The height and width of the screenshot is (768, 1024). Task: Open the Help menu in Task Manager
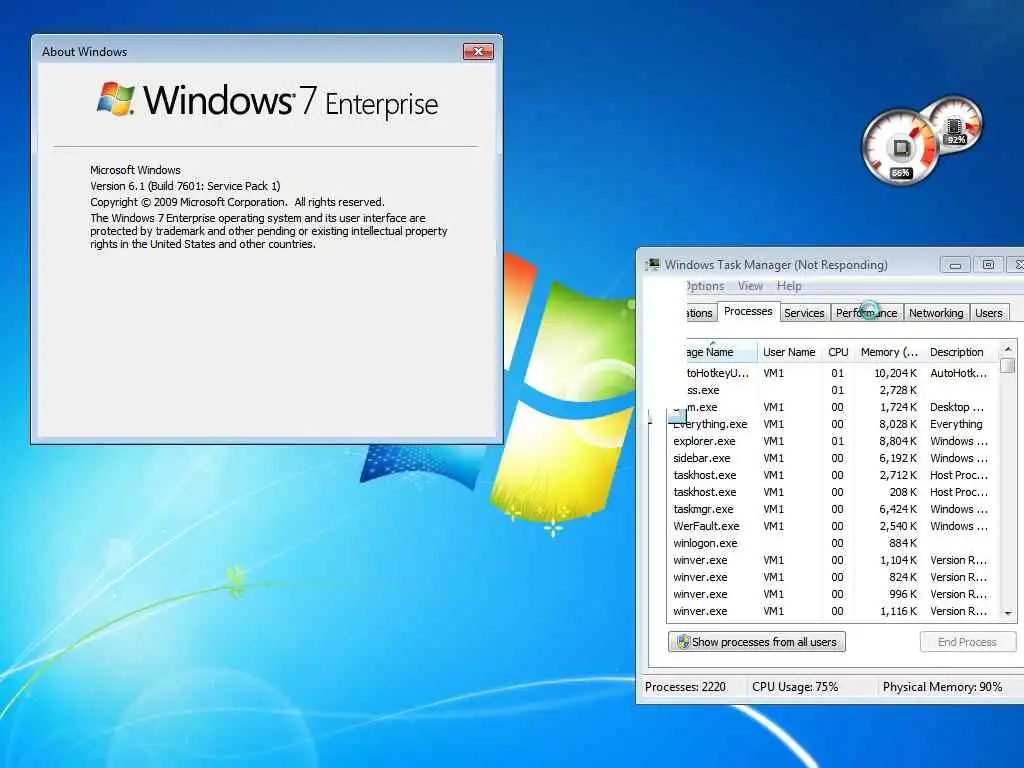click(x=789, y=286)
